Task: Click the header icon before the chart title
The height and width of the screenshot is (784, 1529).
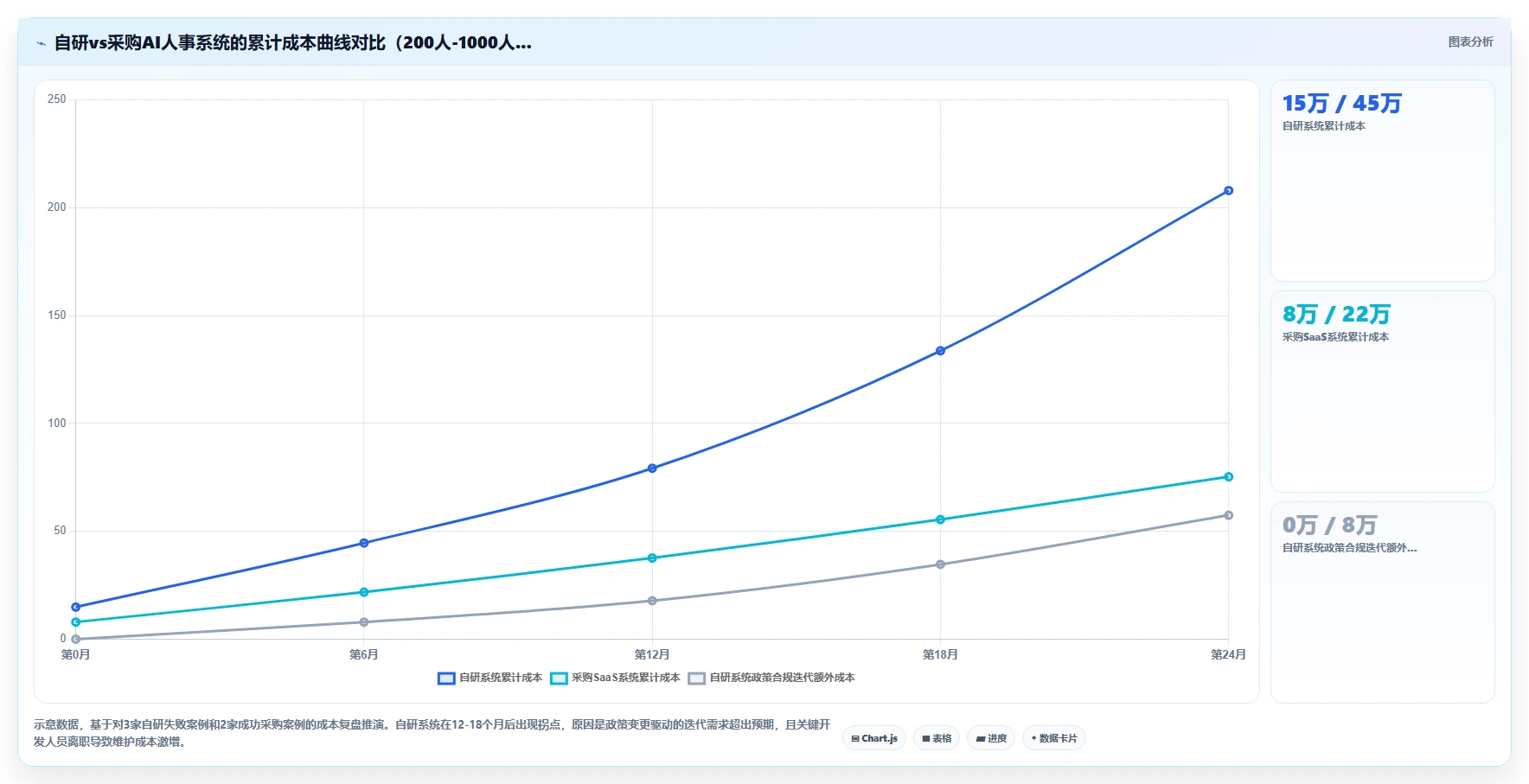Action: 41,43
